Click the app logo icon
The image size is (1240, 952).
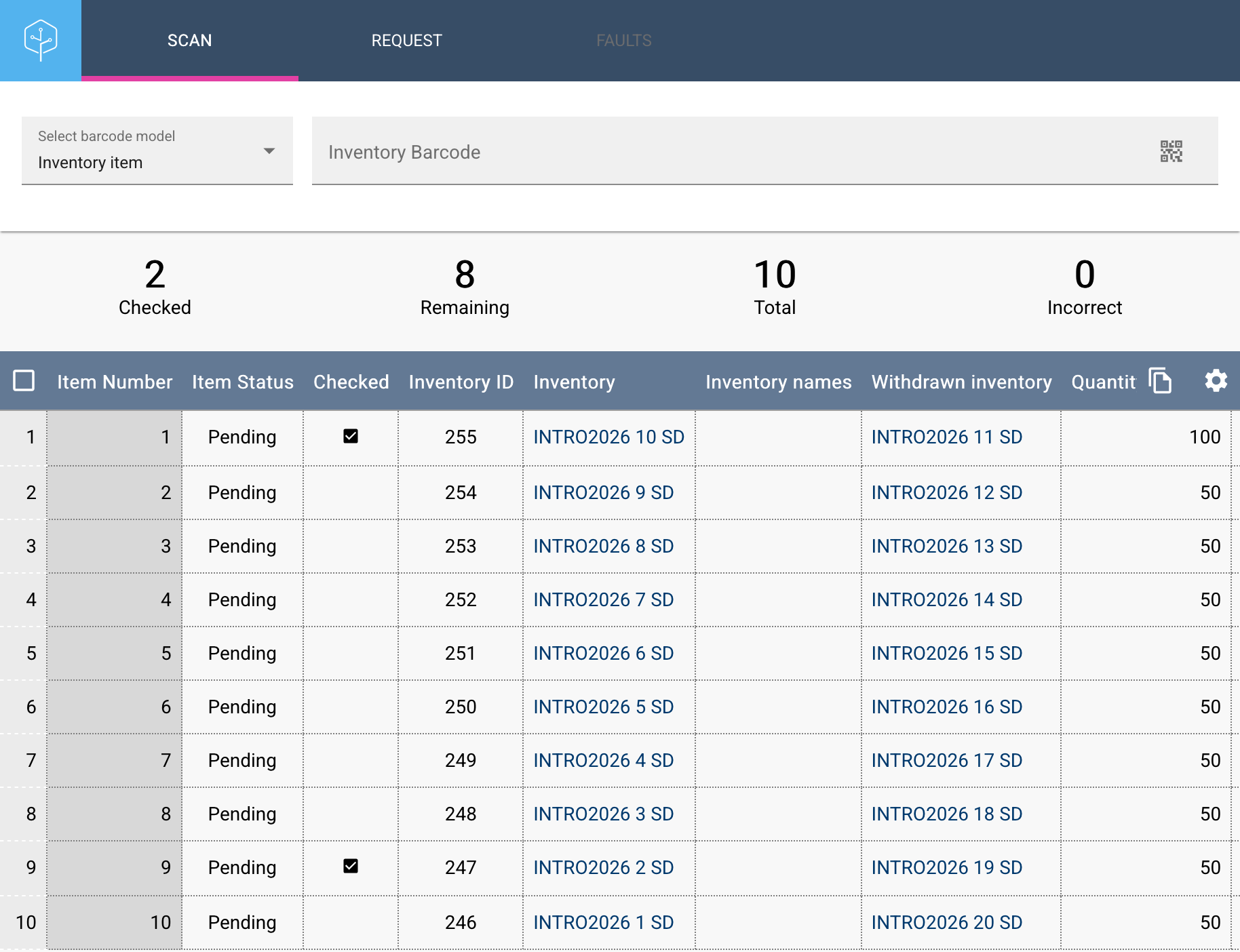tap(41, 41)
